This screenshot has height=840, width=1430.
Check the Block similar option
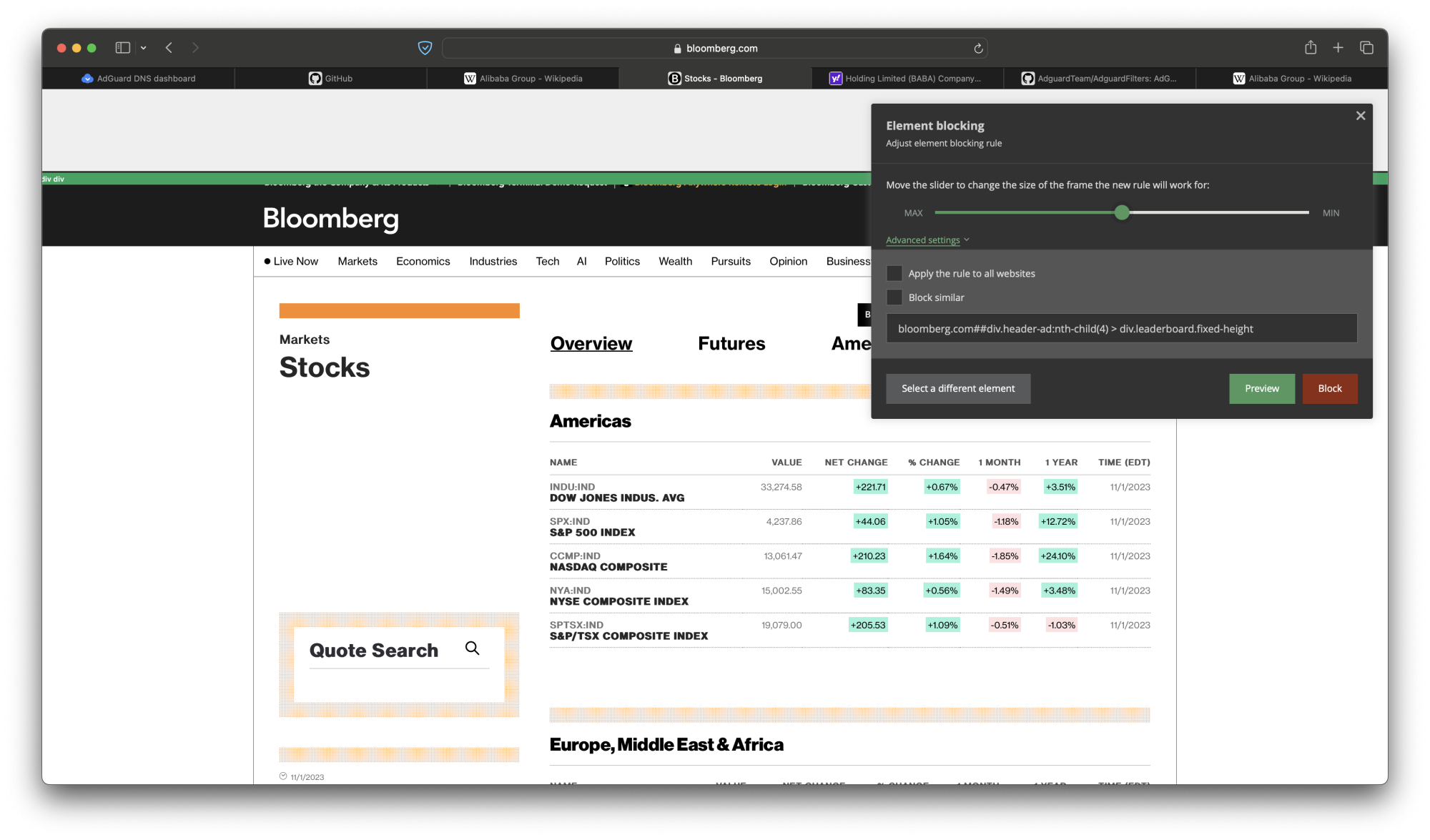[894, 297]
